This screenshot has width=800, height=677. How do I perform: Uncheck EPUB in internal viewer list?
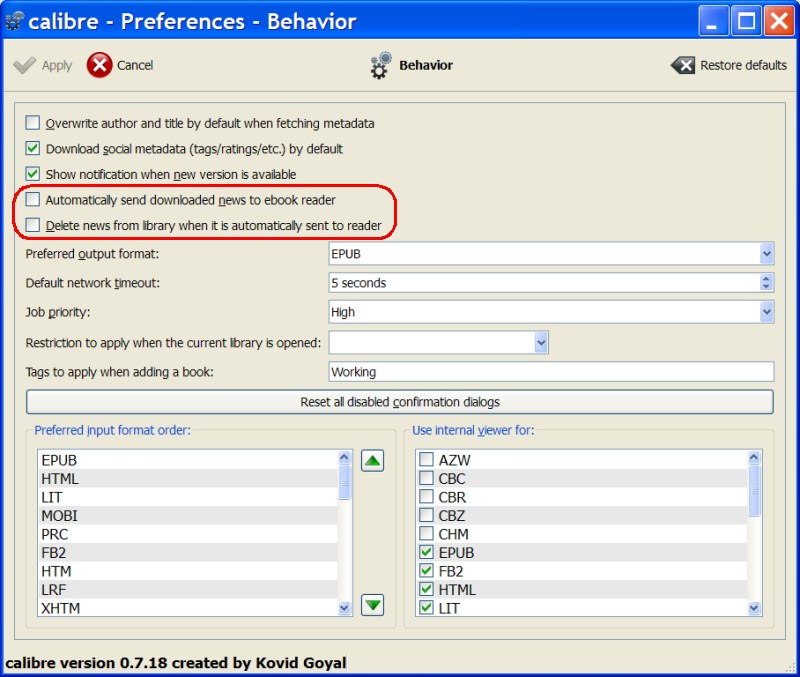[x=426, y=552]
